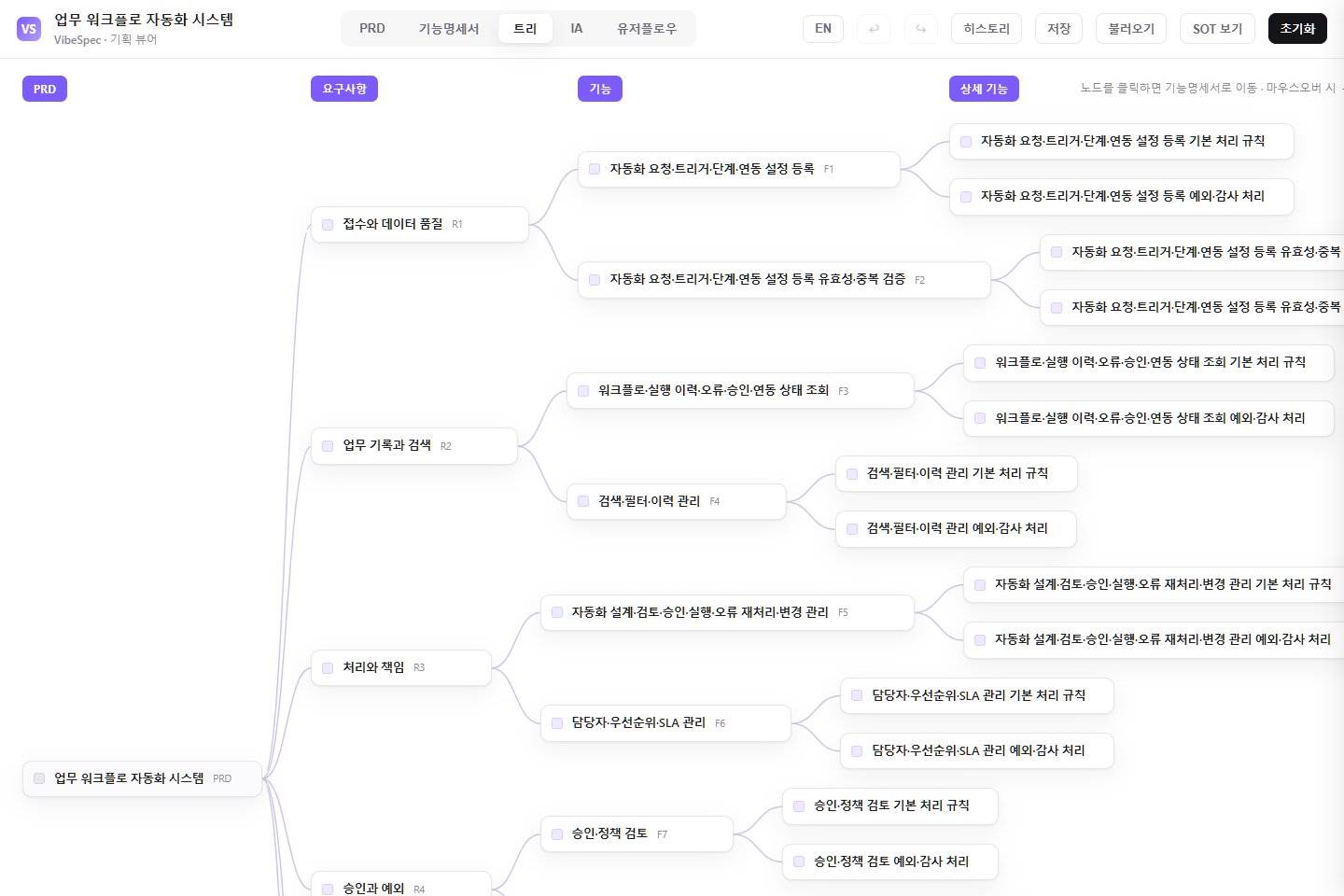Open 워크플로·실행 이력 상태 조회 기본 처리 규칙

tap(1149, 362)
